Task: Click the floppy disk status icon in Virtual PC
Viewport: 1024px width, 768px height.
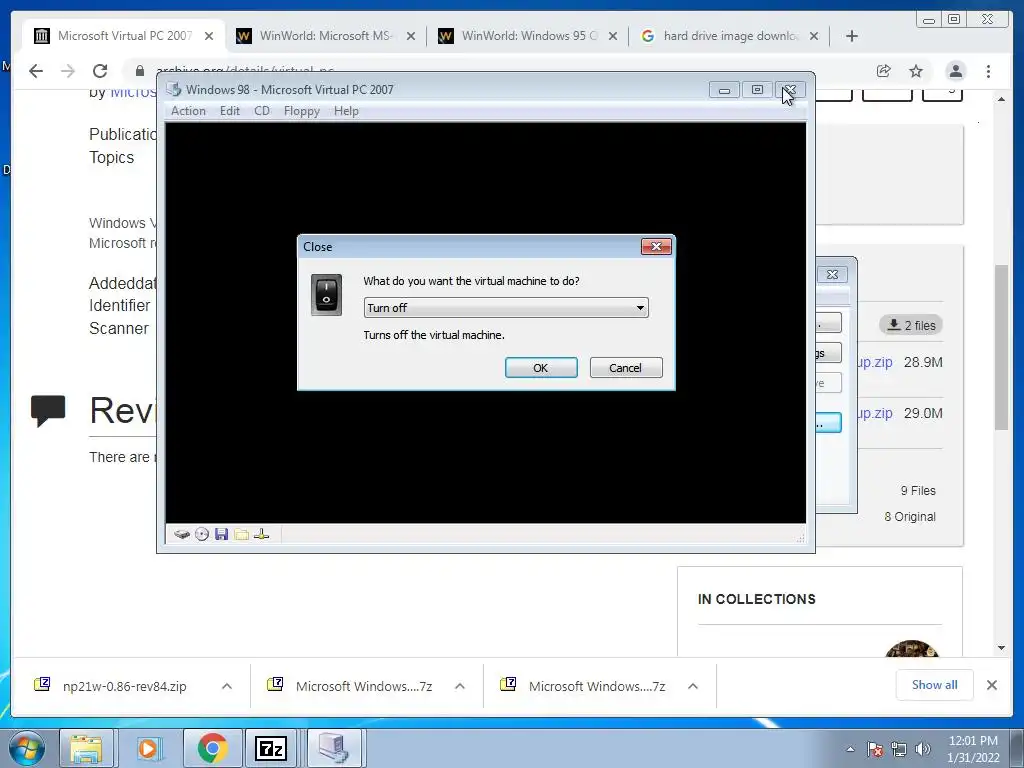Action: (221, 534)
